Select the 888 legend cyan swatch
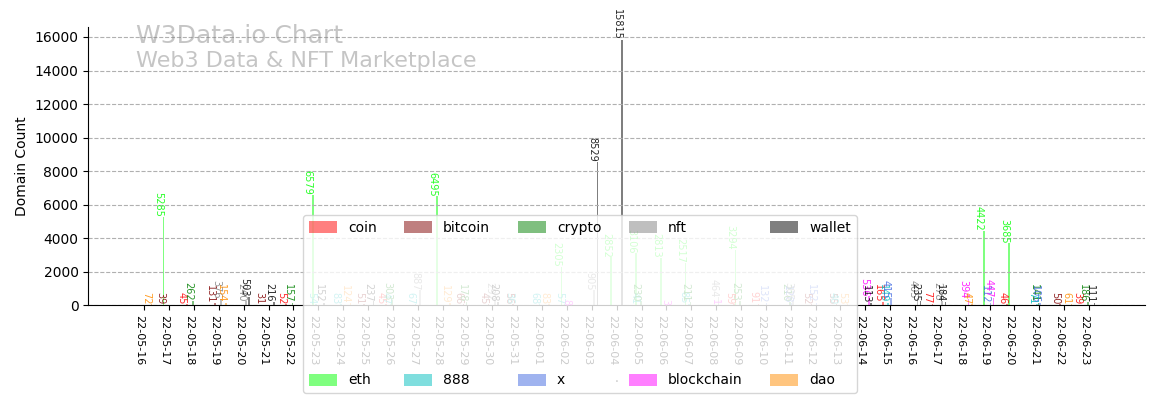 pos(418,380)
